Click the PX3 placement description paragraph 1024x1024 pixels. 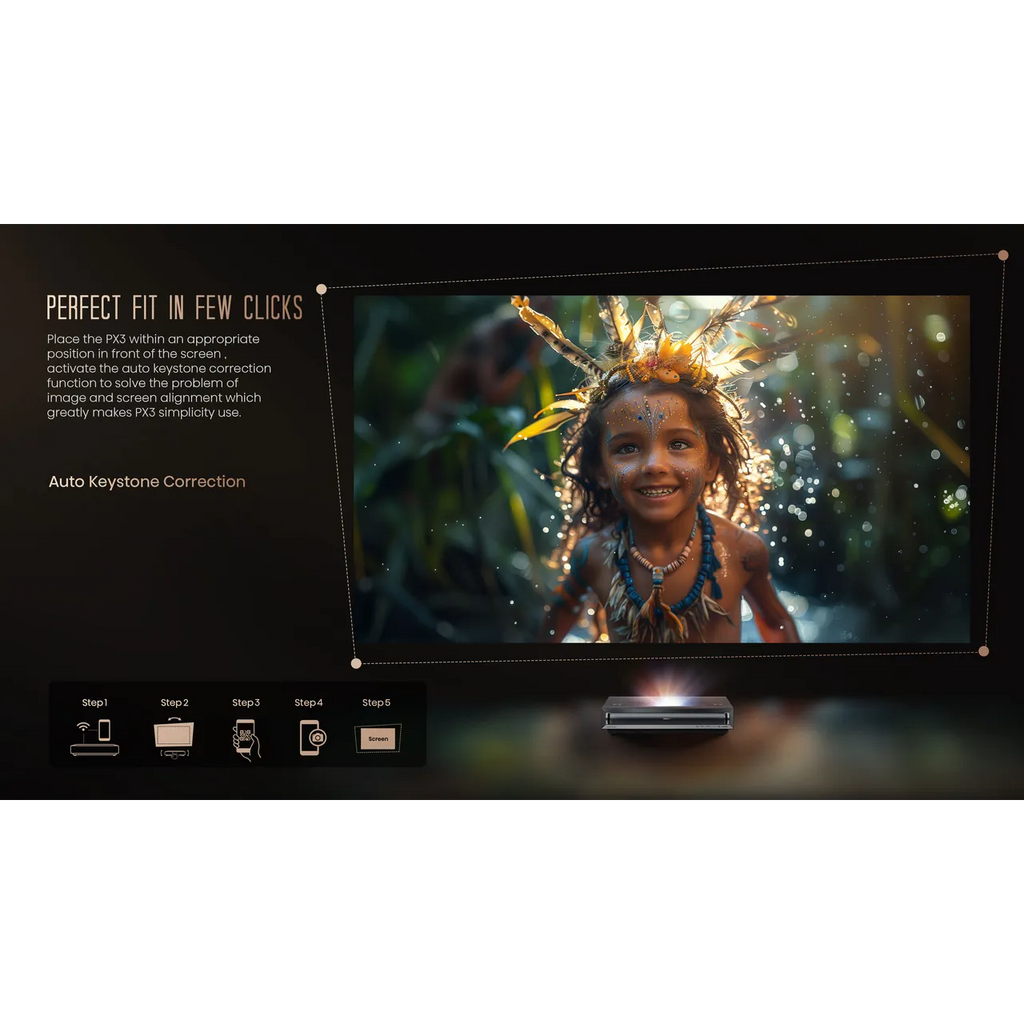(x=159, y=376)
